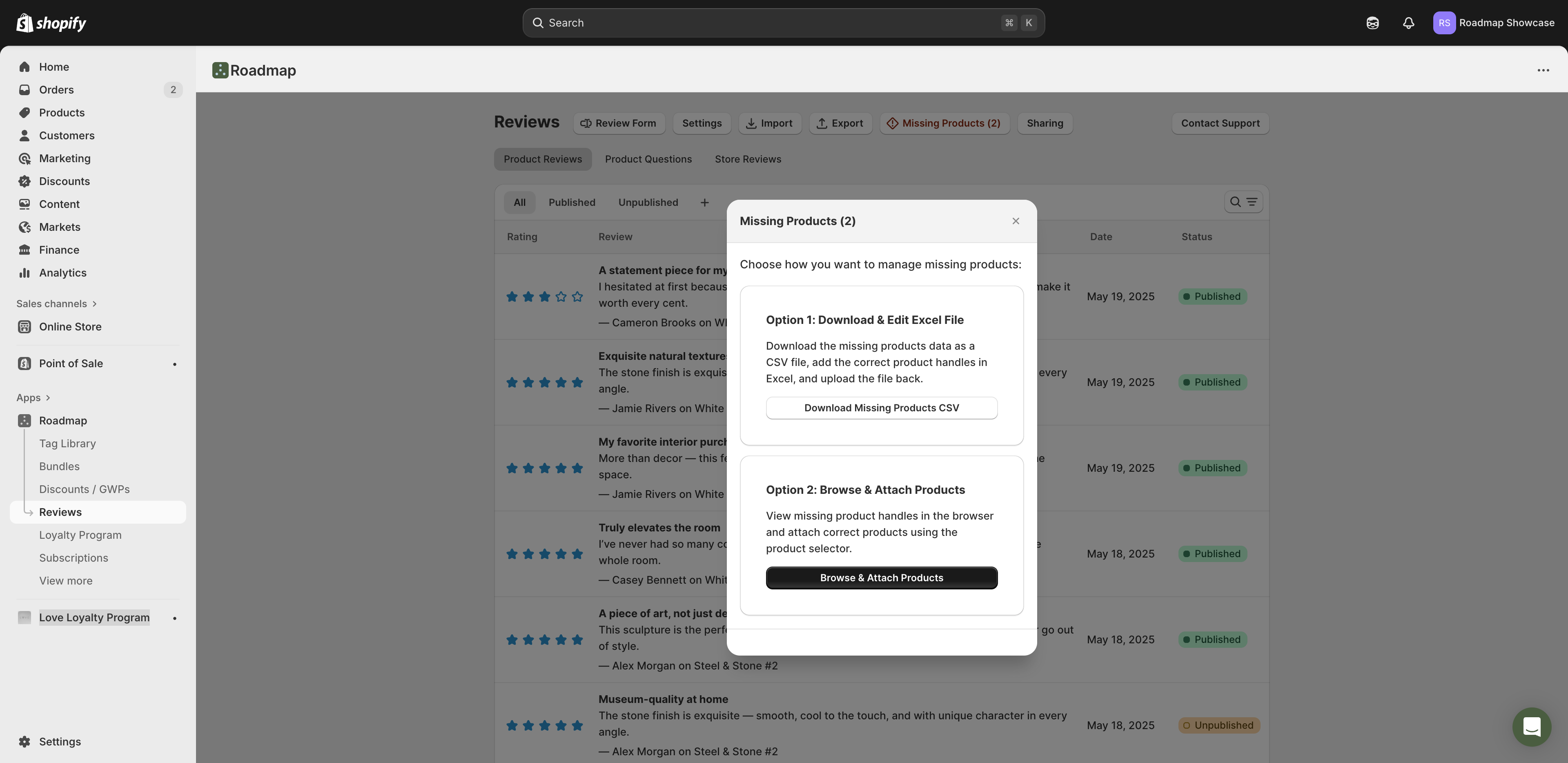Expand the Apps section chevron
Image resolution: width=1568 pixels, height=763 pixels.
(48, 398)
